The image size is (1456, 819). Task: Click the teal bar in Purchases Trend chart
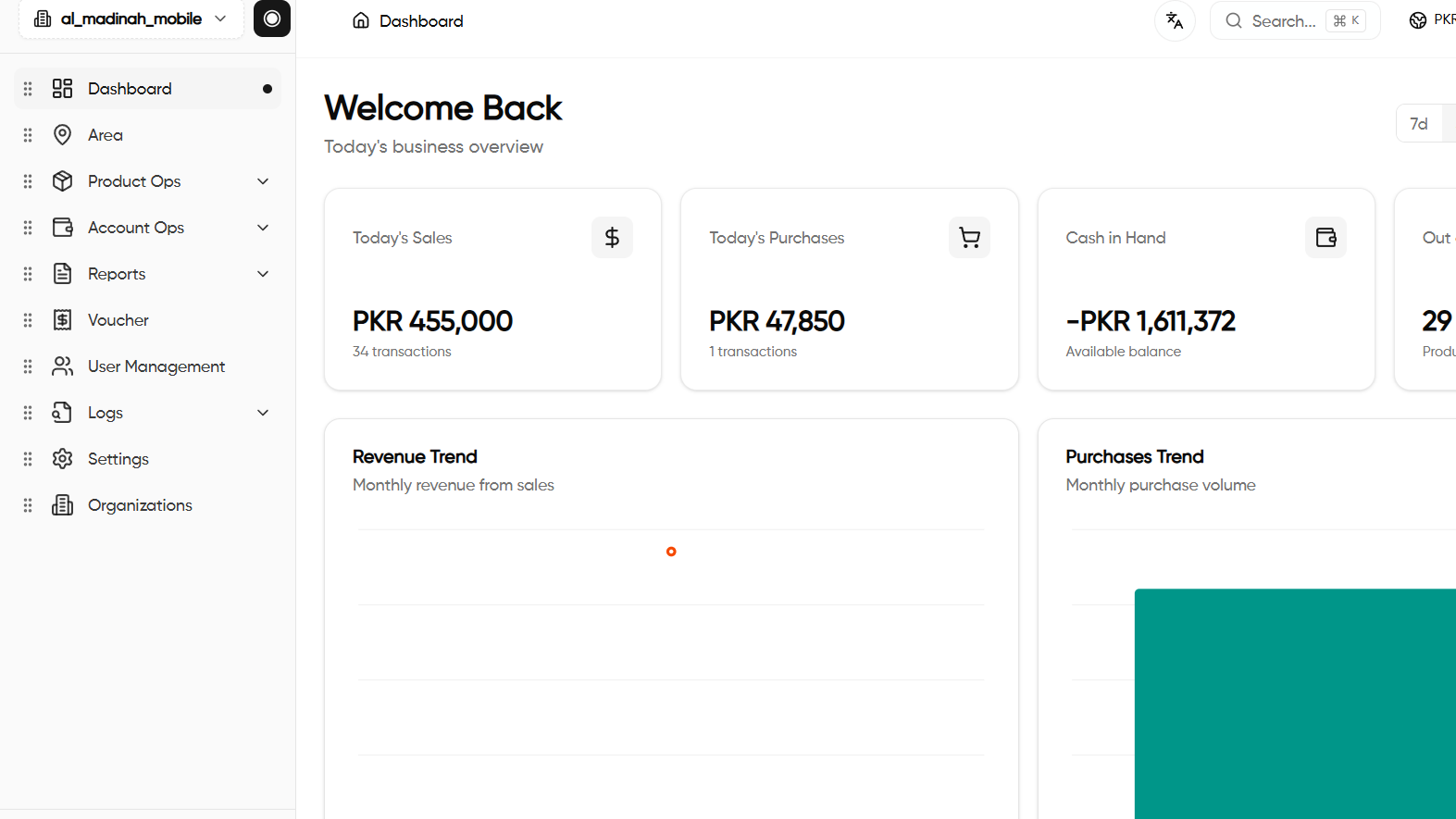coord(1296,703)
